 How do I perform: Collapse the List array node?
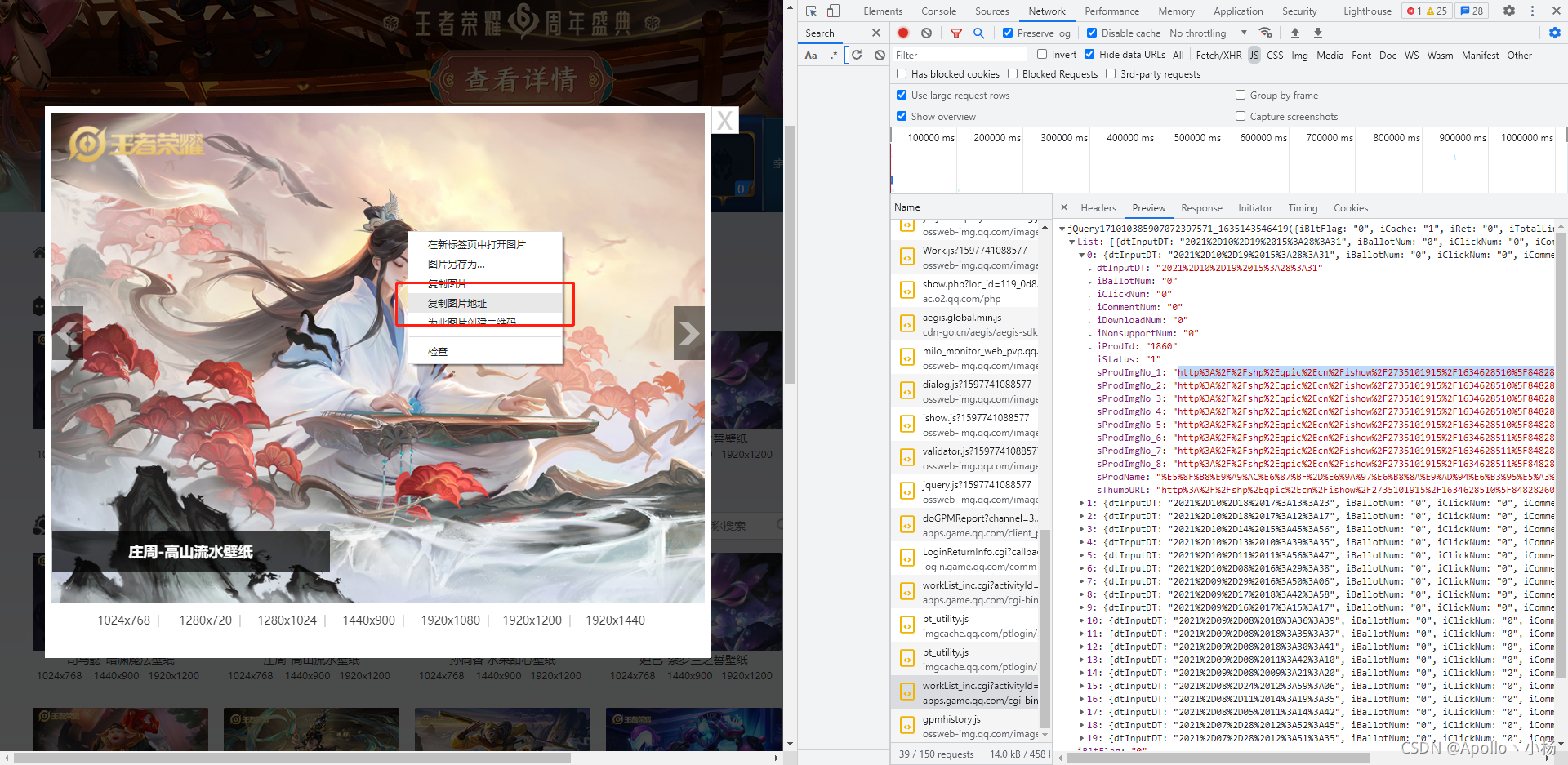[x=1071, y=242]
